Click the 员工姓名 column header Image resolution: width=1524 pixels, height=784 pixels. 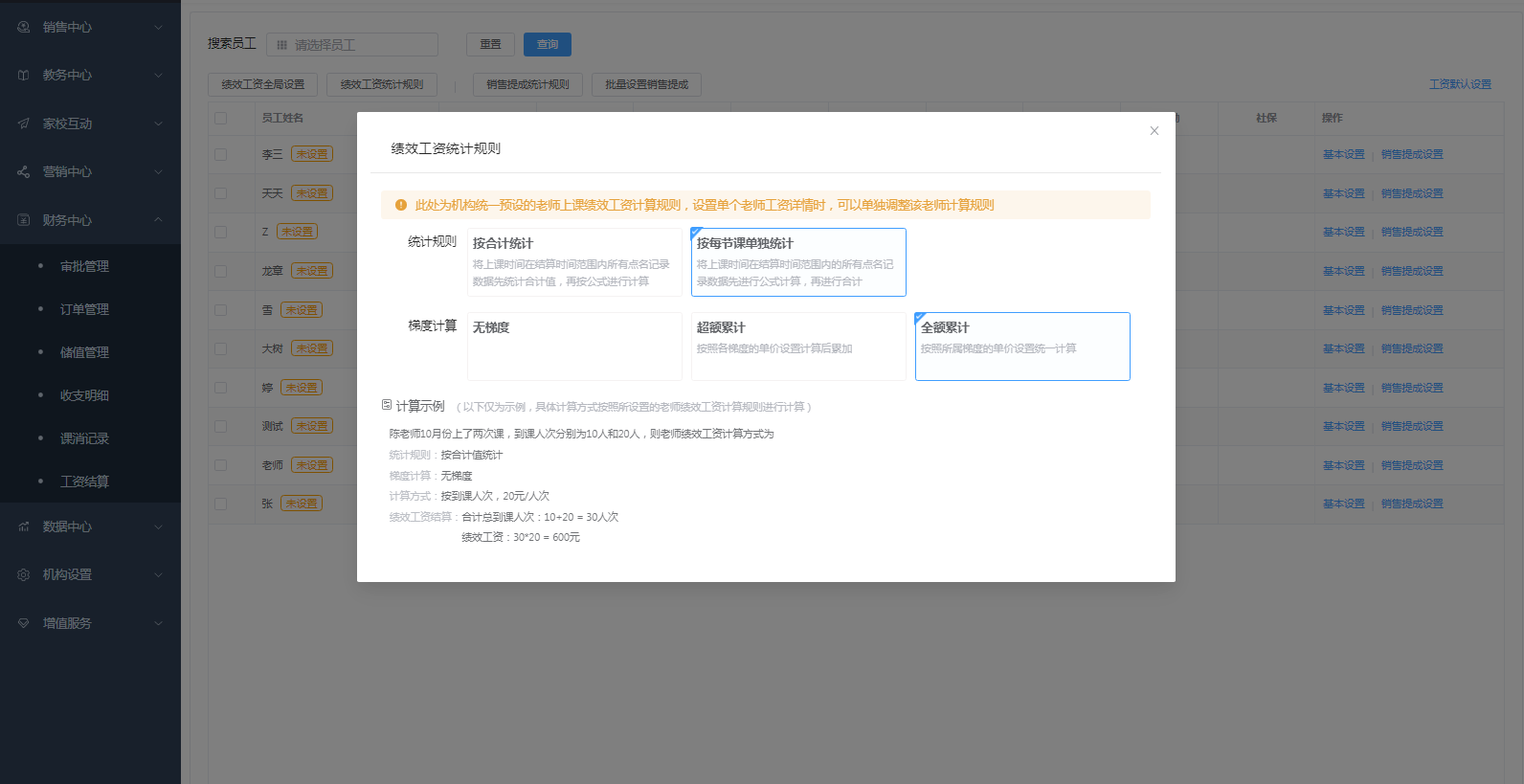click(x=282, y=118)
